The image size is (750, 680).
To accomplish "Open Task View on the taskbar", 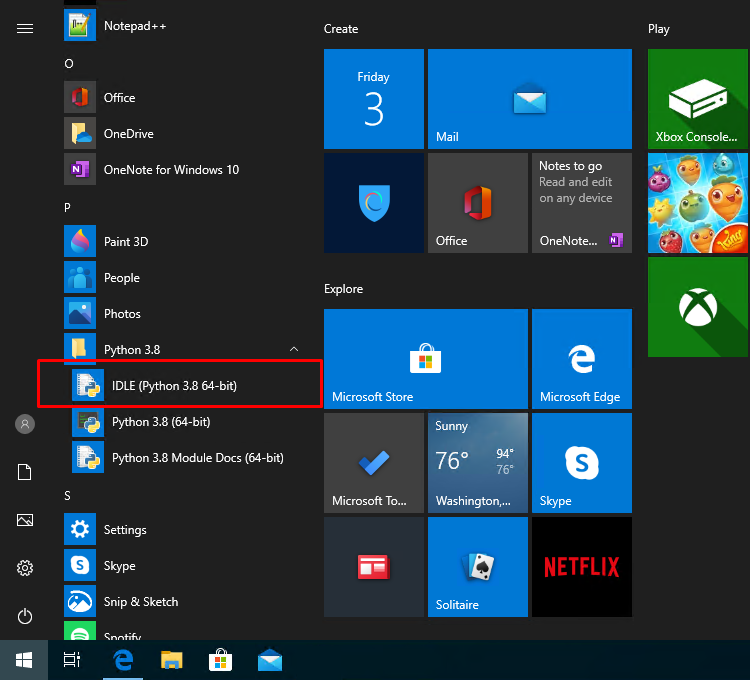I will (72, 660).
